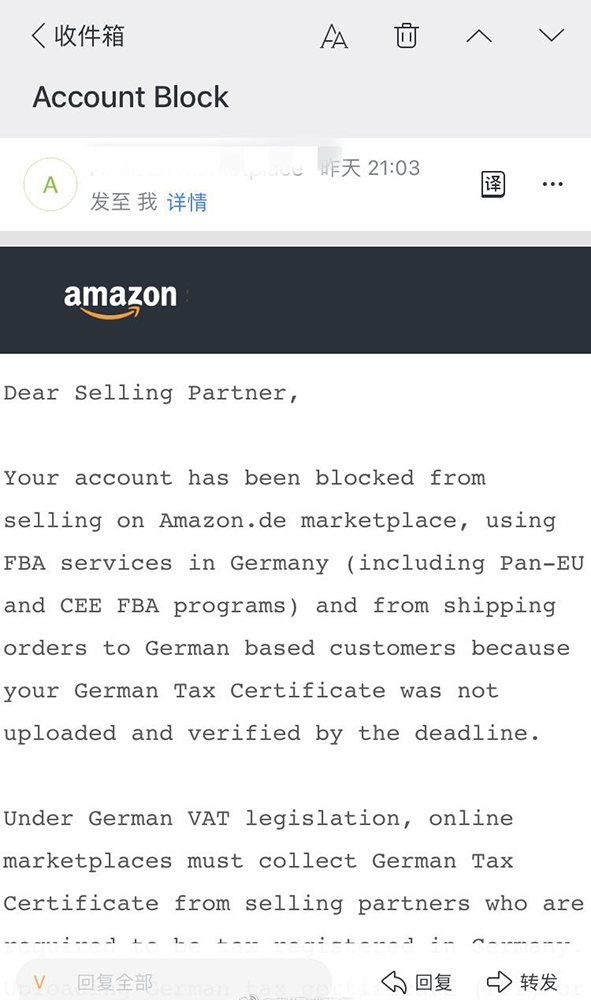
Task: Translate the email with the 译 icon
Action: click(x=492, y=184)
